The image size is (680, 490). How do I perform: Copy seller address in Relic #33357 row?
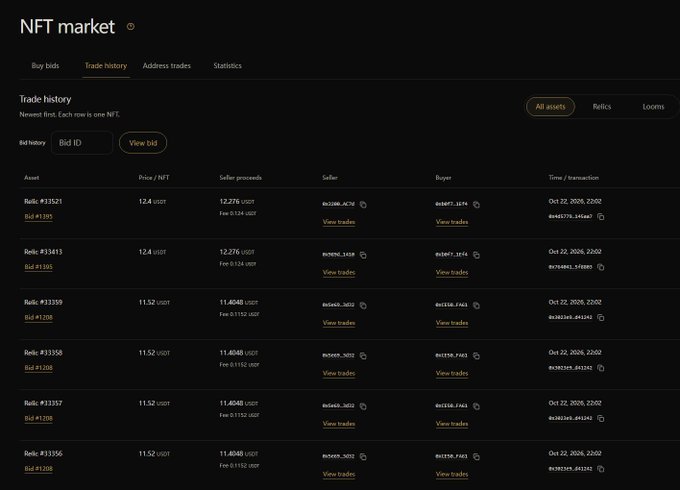point(363,406)
